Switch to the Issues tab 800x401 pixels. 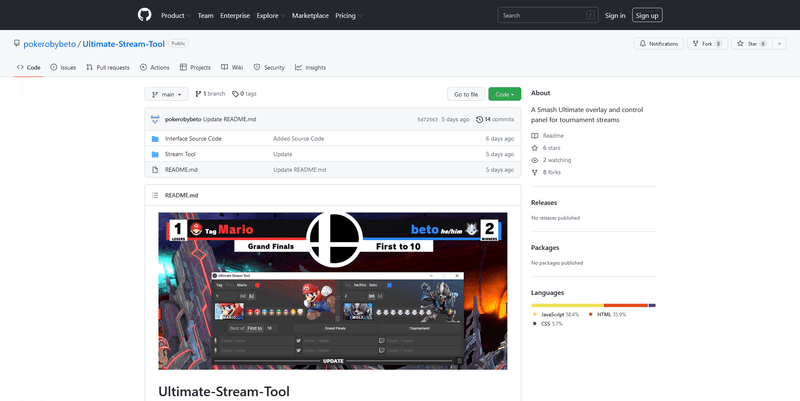pos(63,67)
